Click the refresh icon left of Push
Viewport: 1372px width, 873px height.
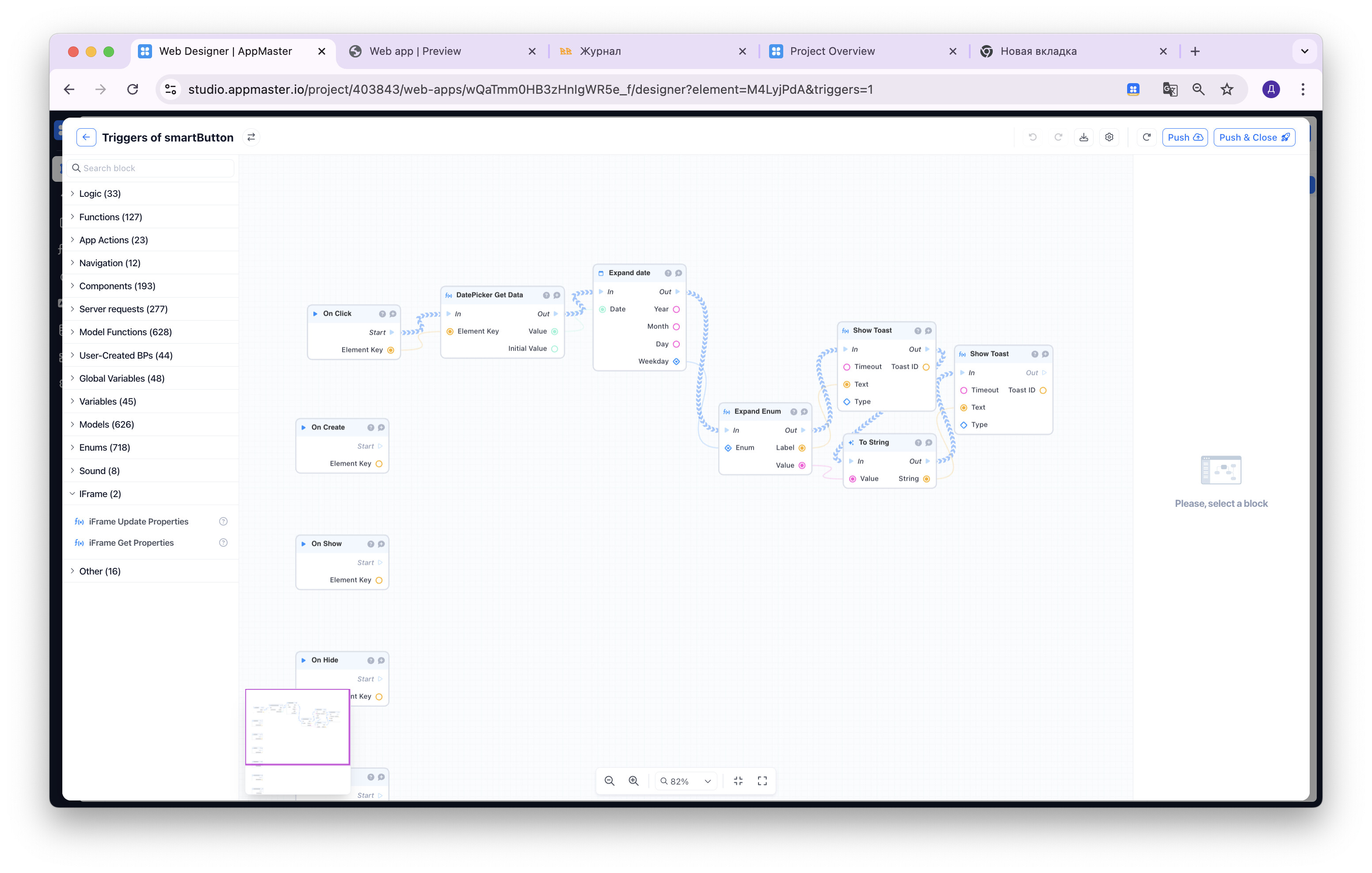pyautogui.click(x=1147, y=138)
